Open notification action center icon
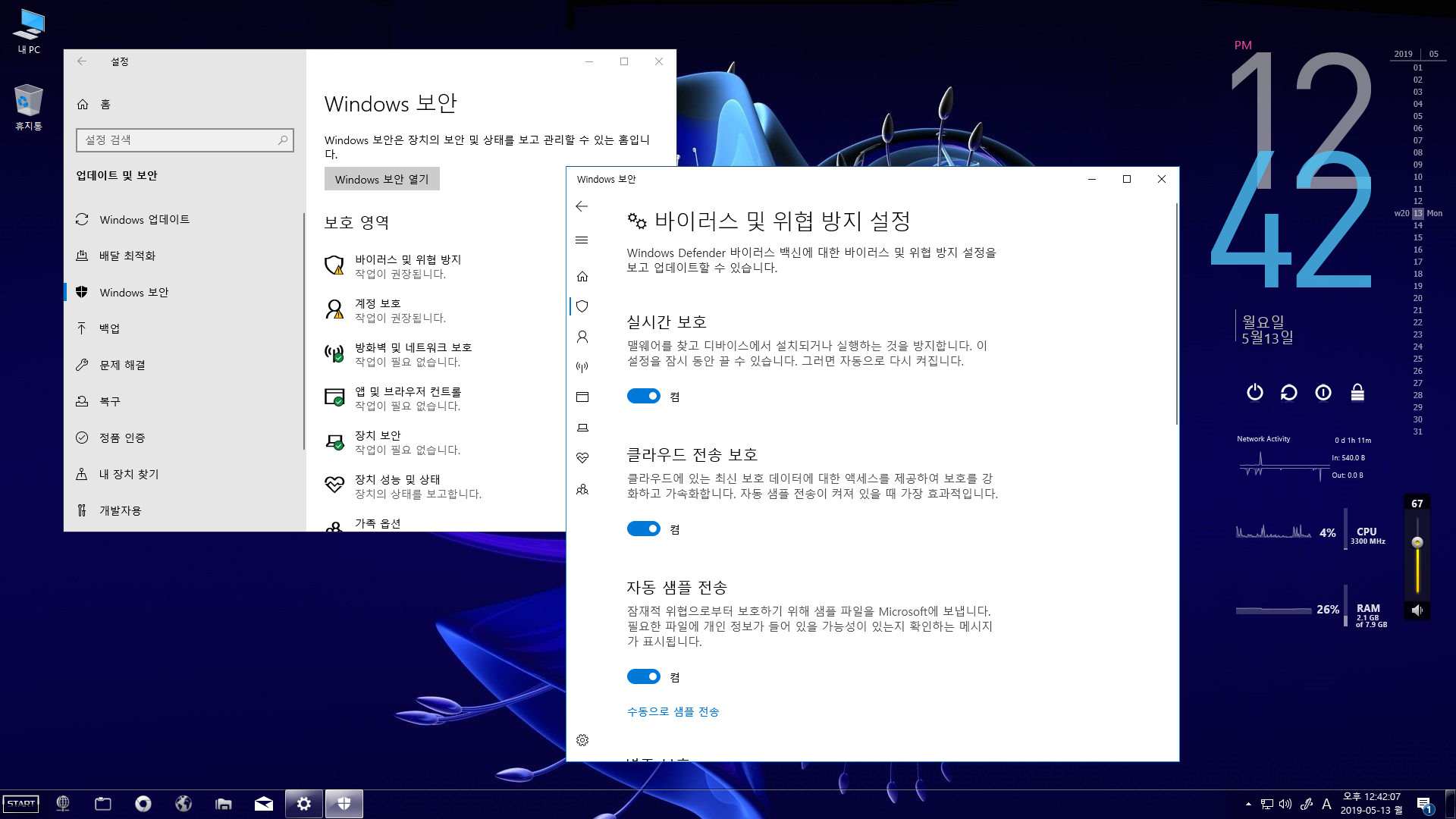The height and width of the screenshot is (819, 1456). [x=1425, y=805]
